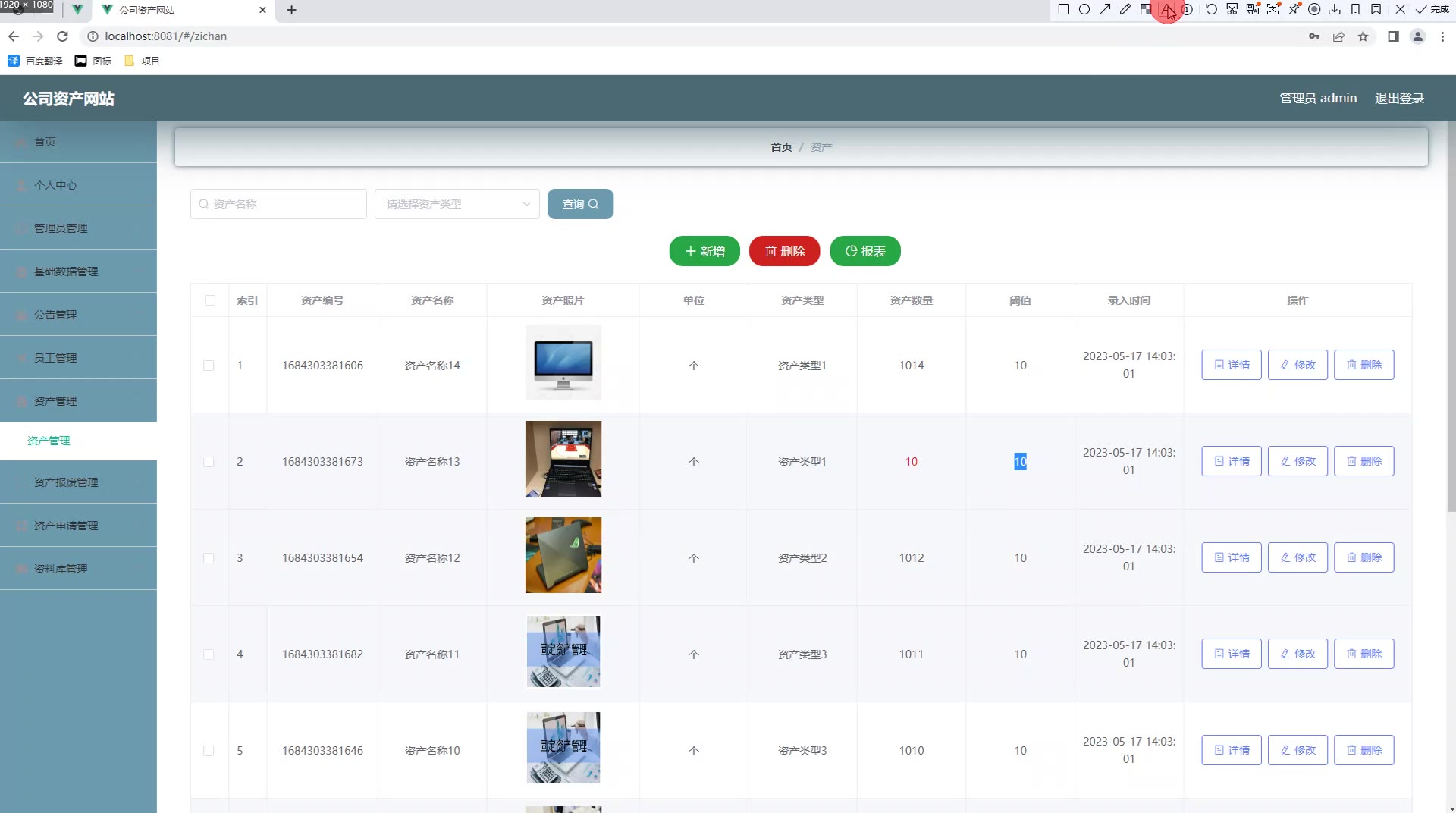1456x813 pixels.
Task: Expand 资产申请管理 in the sidebar
Action: coord(78,526)
